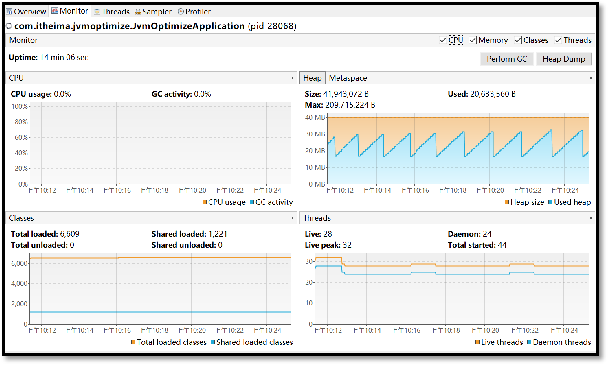
Task: Click the blue Used heap legend marker
Action: [550, 202]
